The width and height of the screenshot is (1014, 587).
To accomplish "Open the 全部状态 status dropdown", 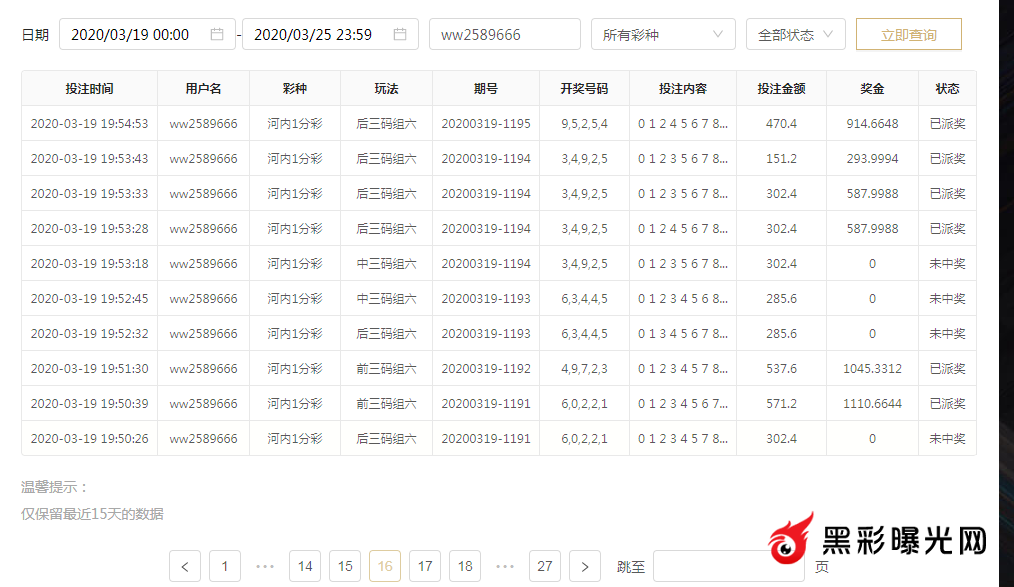I will pos(795,34).
